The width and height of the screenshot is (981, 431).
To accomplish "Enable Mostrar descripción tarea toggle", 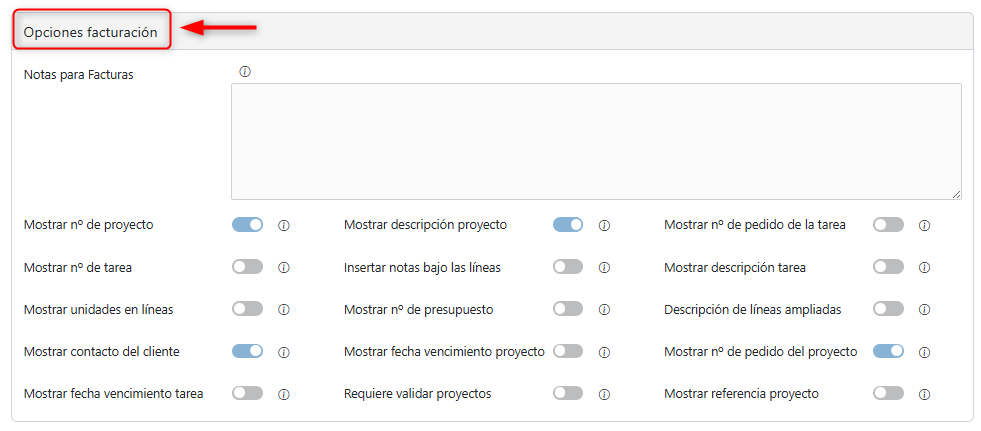I will [888, 267].
